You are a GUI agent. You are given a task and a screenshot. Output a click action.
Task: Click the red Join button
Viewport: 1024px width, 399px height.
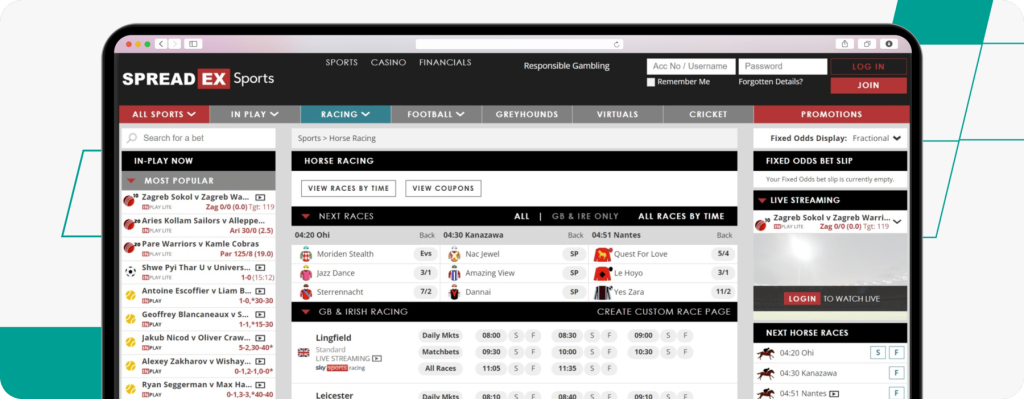[869, 86]
